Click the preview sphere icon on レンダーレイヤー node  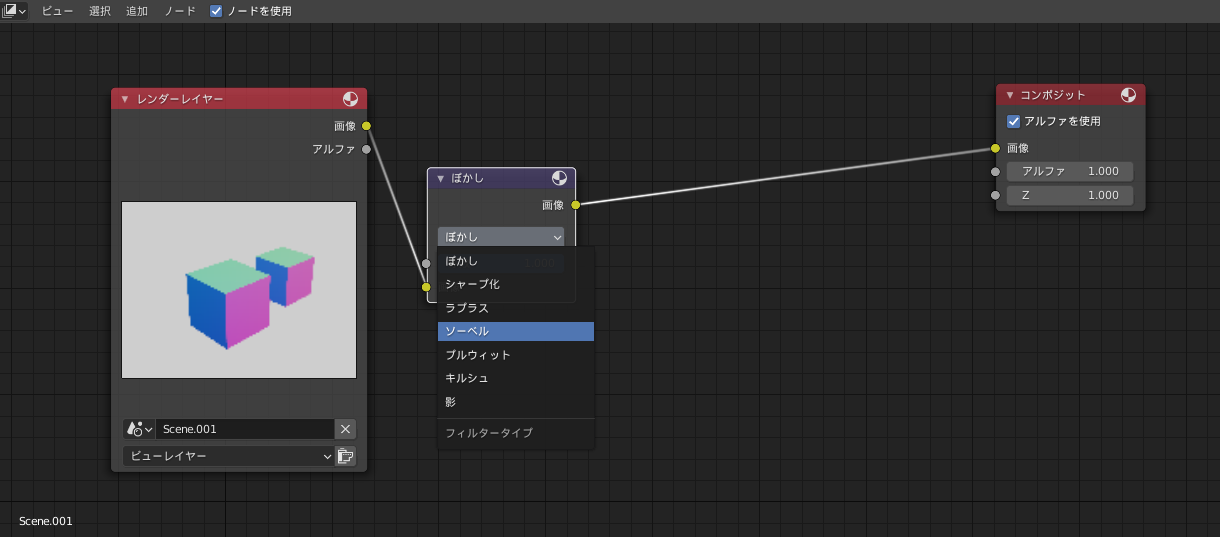350,99
